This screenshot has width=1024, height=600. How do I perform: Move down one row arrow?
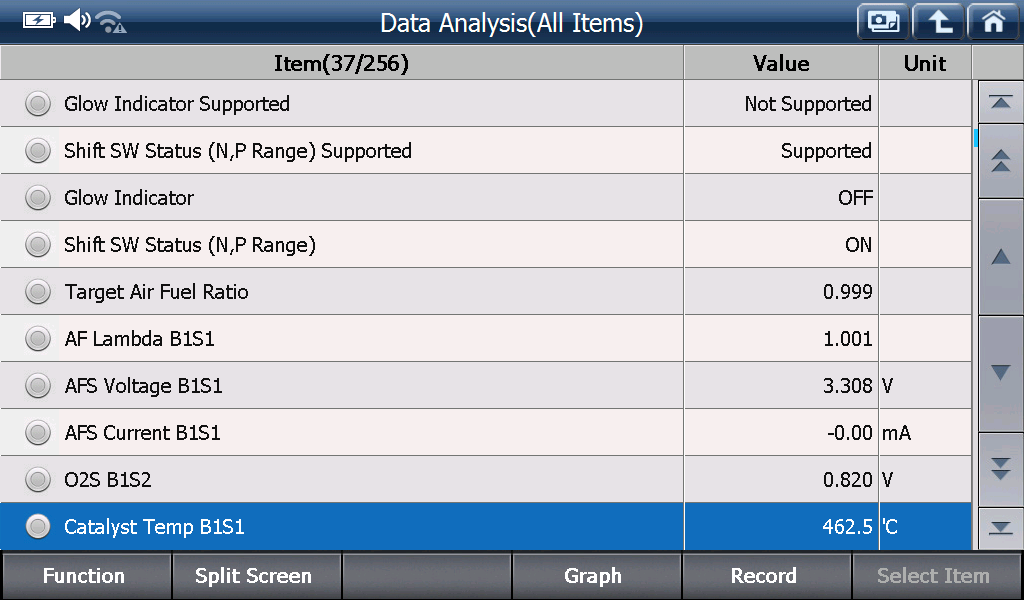tap(1000, 373)
